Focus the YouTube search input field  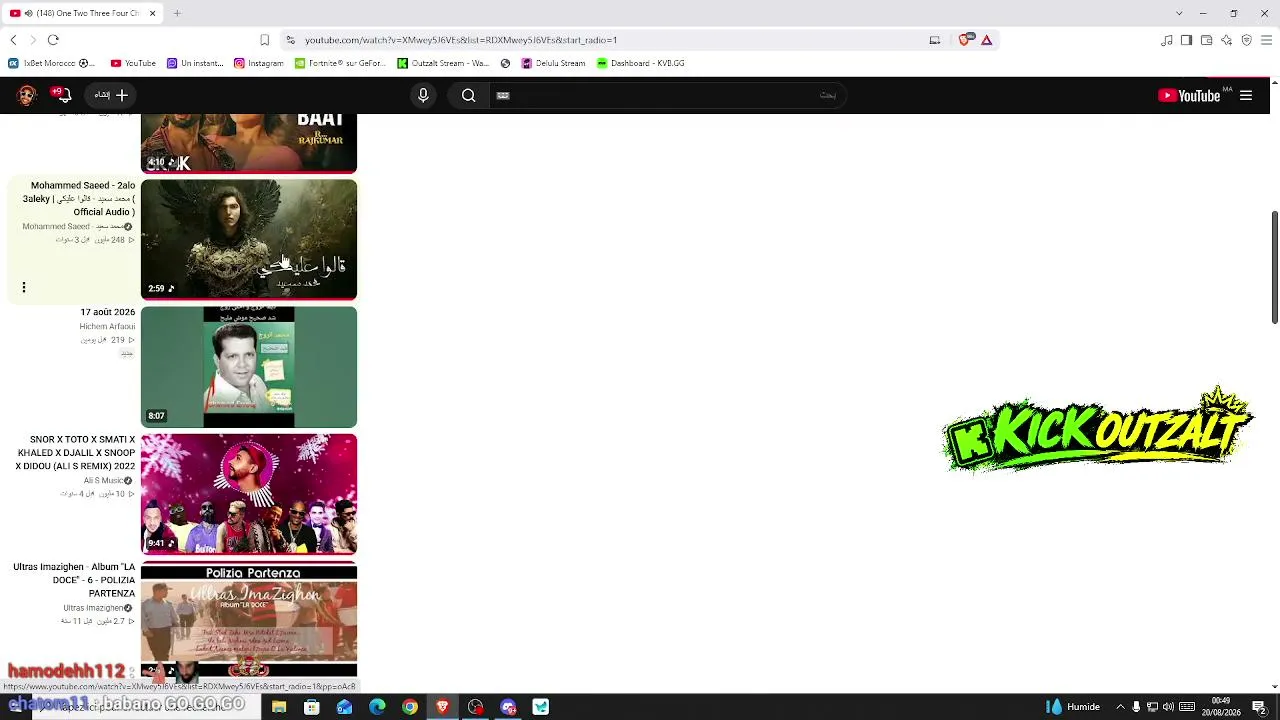(x=670, y=95)
